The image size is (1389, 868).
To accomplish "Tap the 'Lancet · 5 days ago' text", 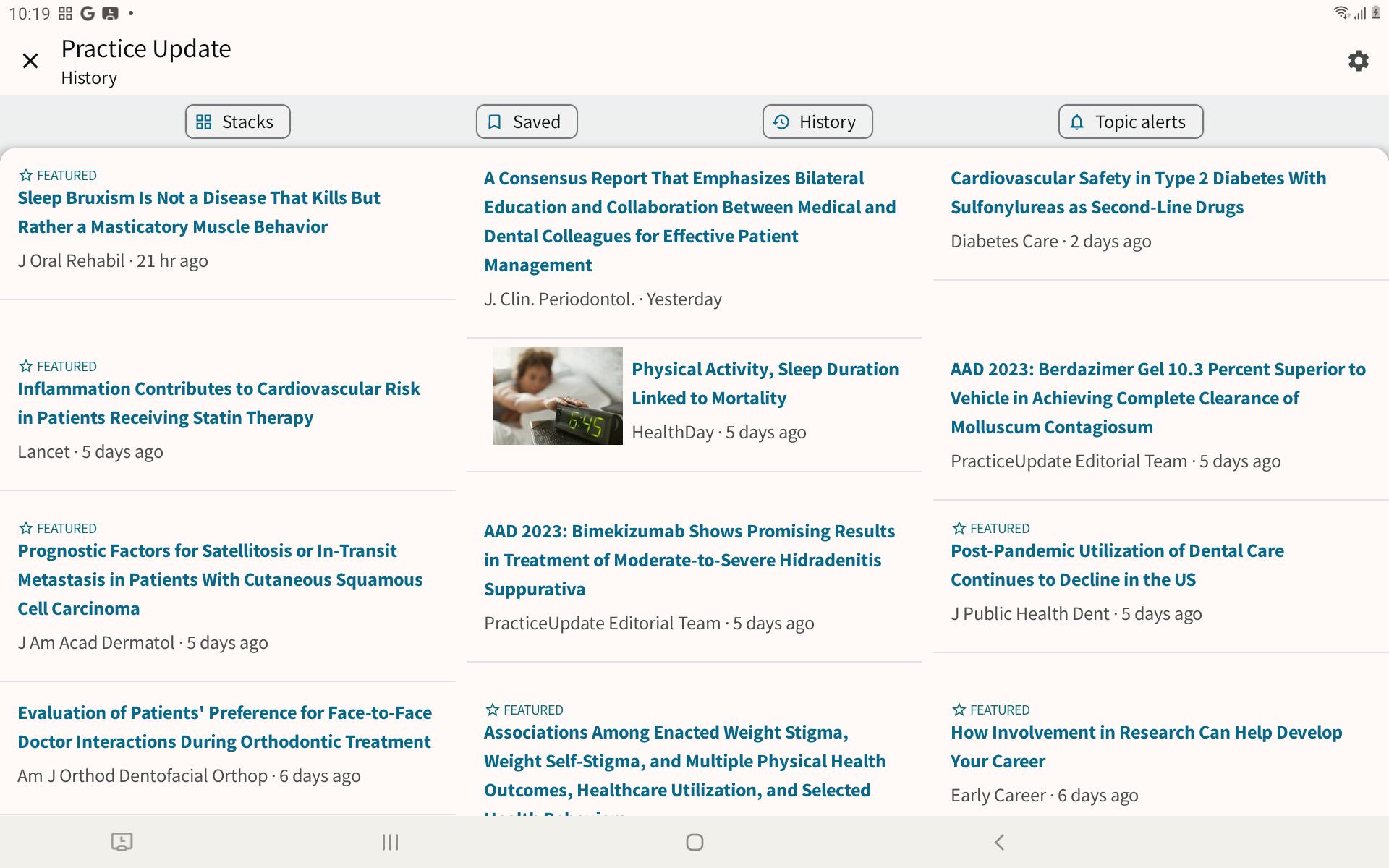I will (x=90, y=451).
